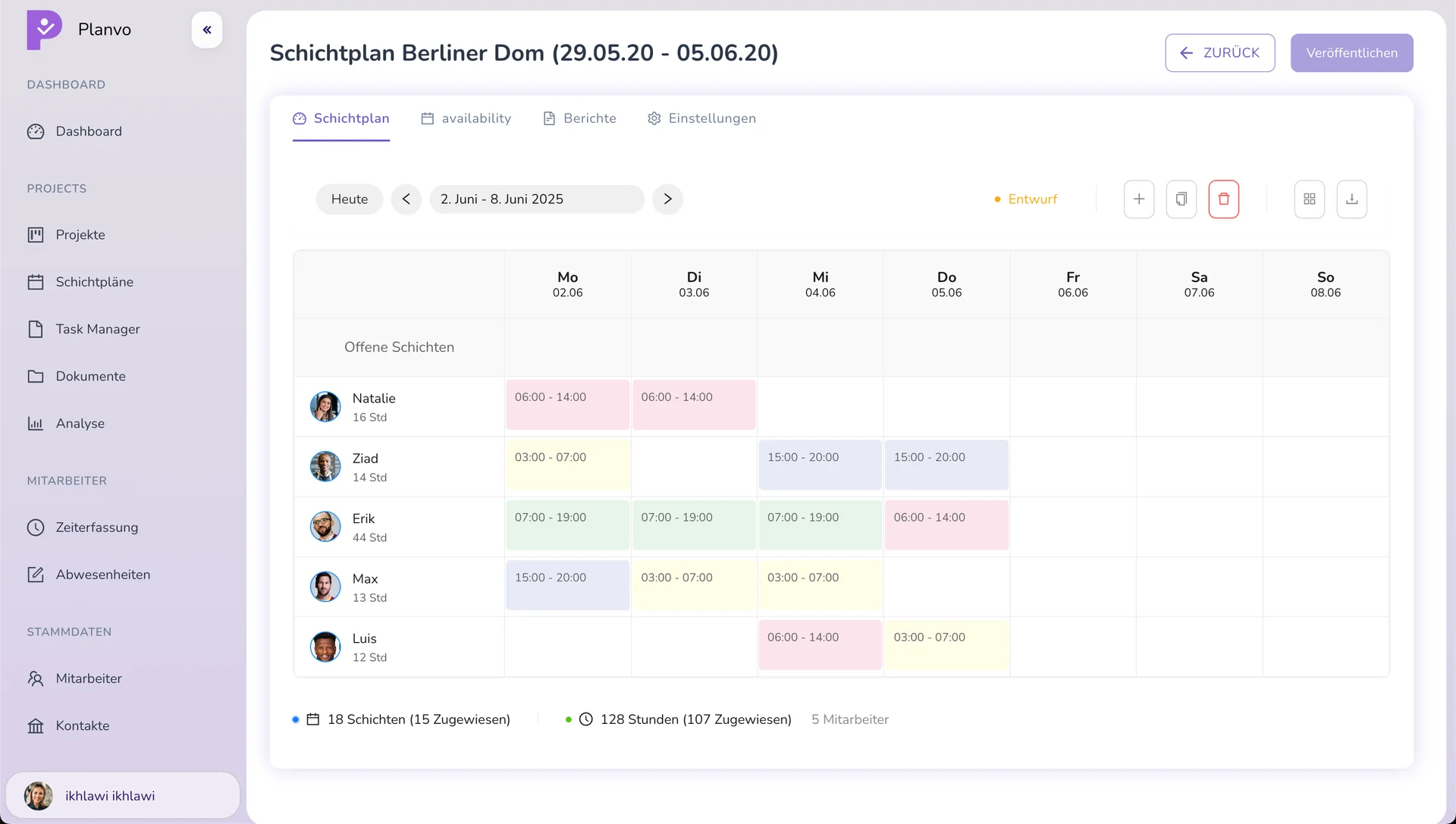
Task: Open the date range 2. Juni - 8. Juni 2025
Action: coord(536,199)
